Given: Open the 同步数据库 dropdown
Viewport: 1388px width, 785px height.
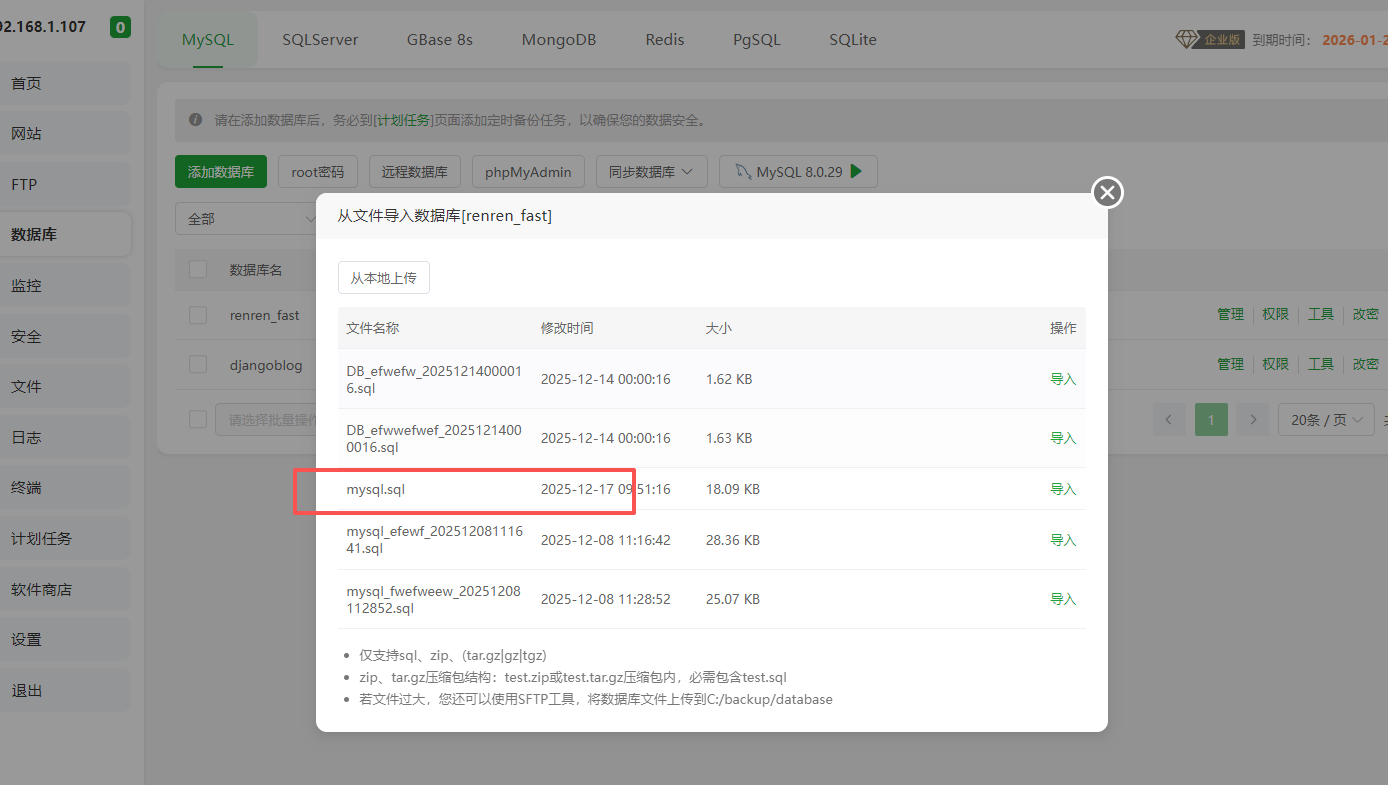Looking at the screenshot, I should click(x=651, y=171).
